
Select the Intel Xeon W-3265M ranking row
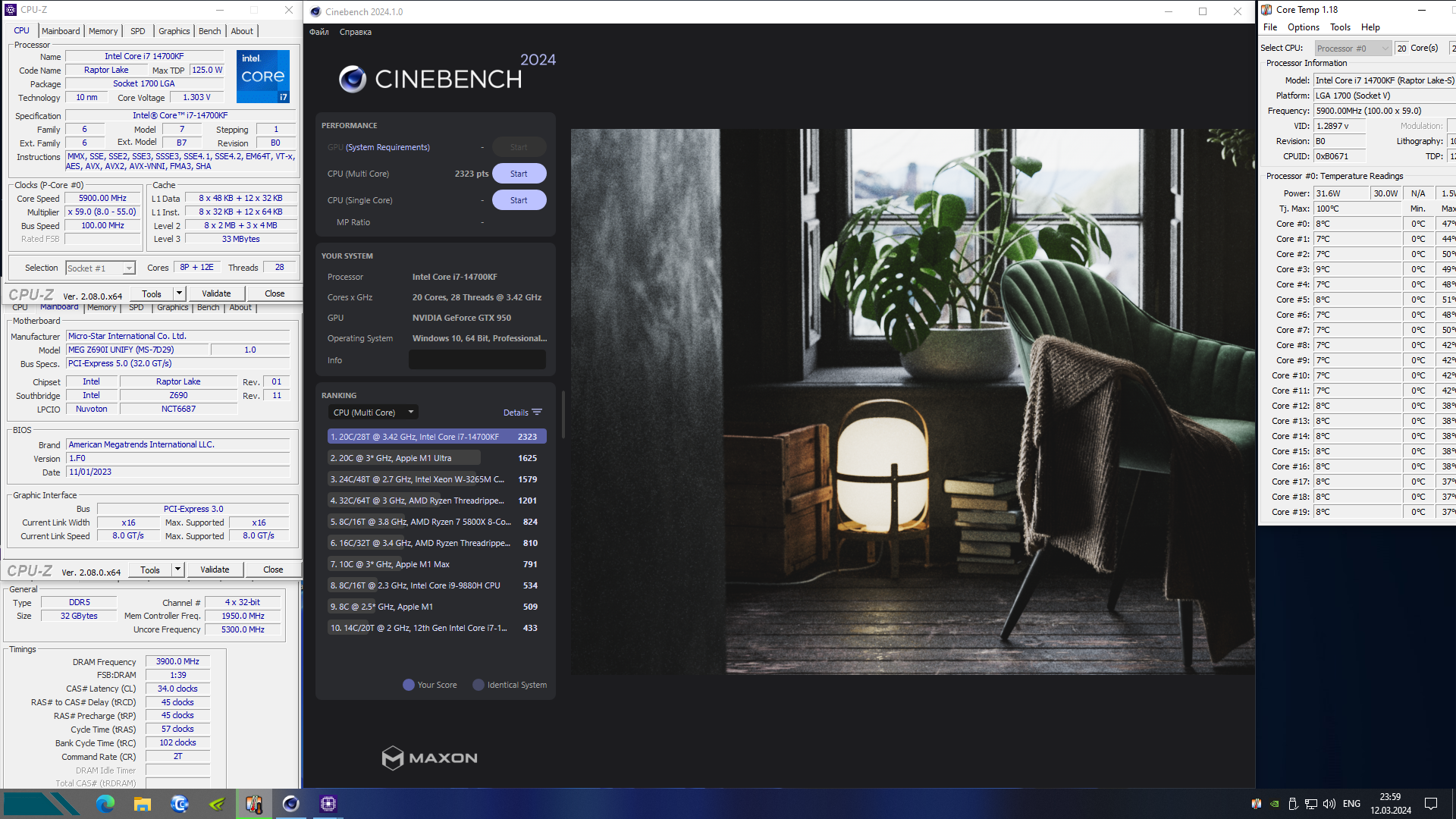tap(437, 479)
